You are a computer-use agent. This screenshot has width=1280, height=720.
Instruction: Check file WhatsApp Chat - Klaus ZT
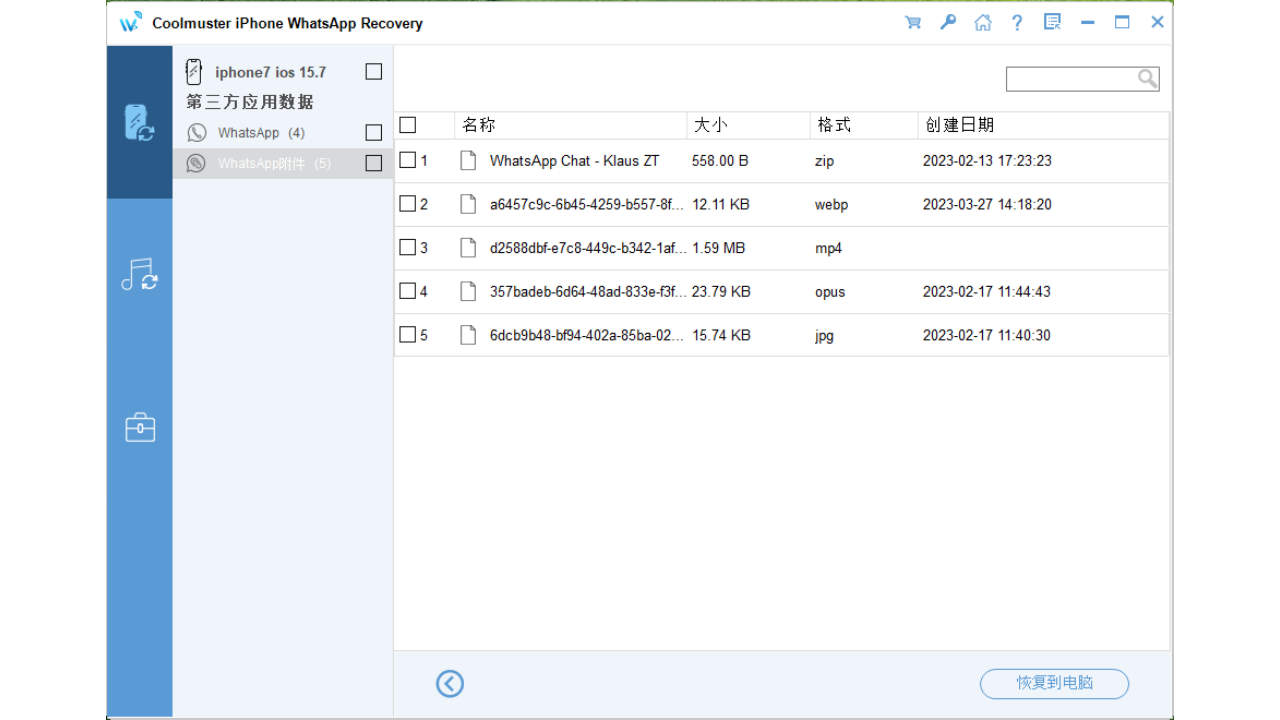pyautogui.click(x=407, y=160)
